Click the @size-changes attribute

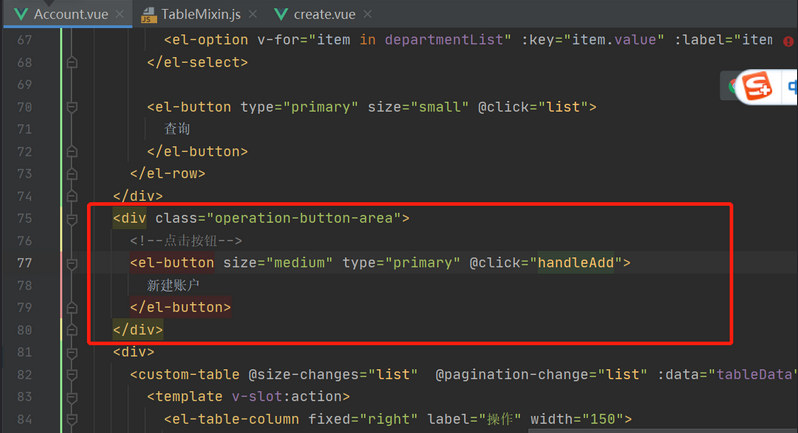click(x=303, y=374)
